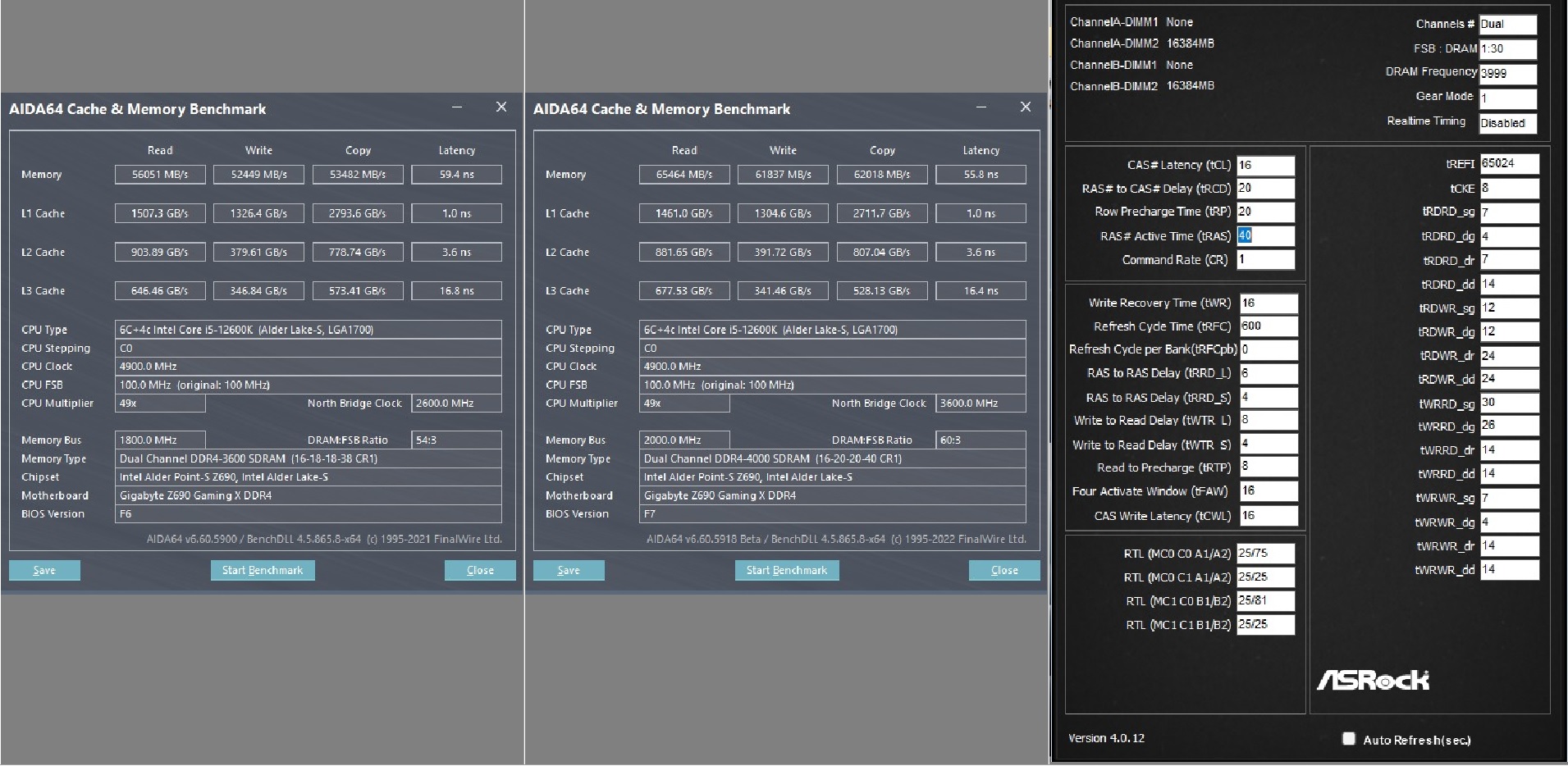The image size is (1568, 766).
Task: Click the L3 Cache Read value 646.46 GB/s
Action: (160, 291)
